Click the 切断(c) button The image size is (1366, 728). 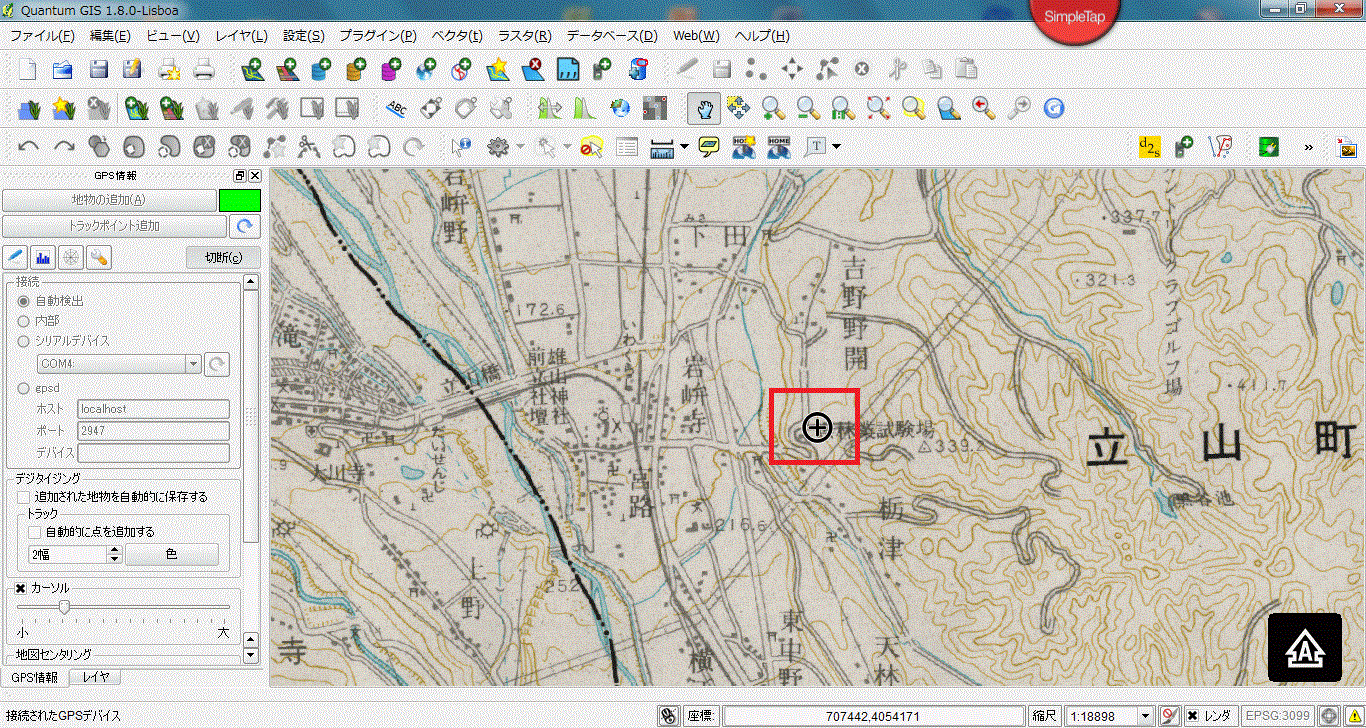click(x=223, y=257)
